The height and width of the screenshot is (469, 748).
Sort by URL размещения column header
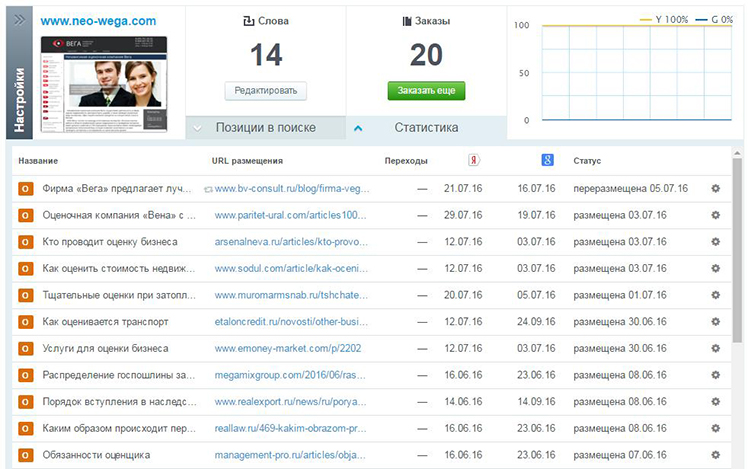coord(247,161)
